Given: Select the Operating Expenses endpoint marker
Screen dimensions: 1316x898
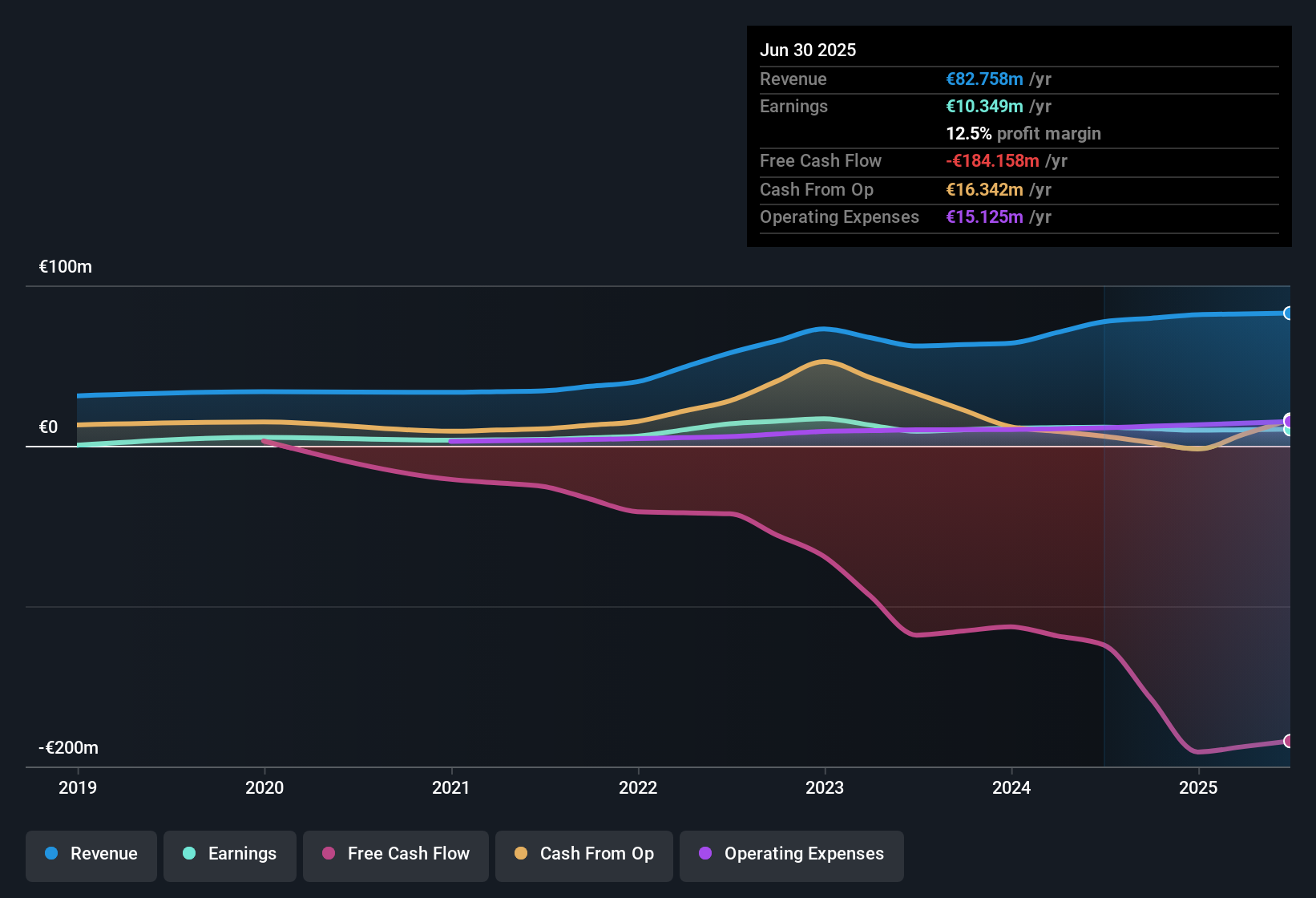Looking at the screenshot, I should (1288, 421).
